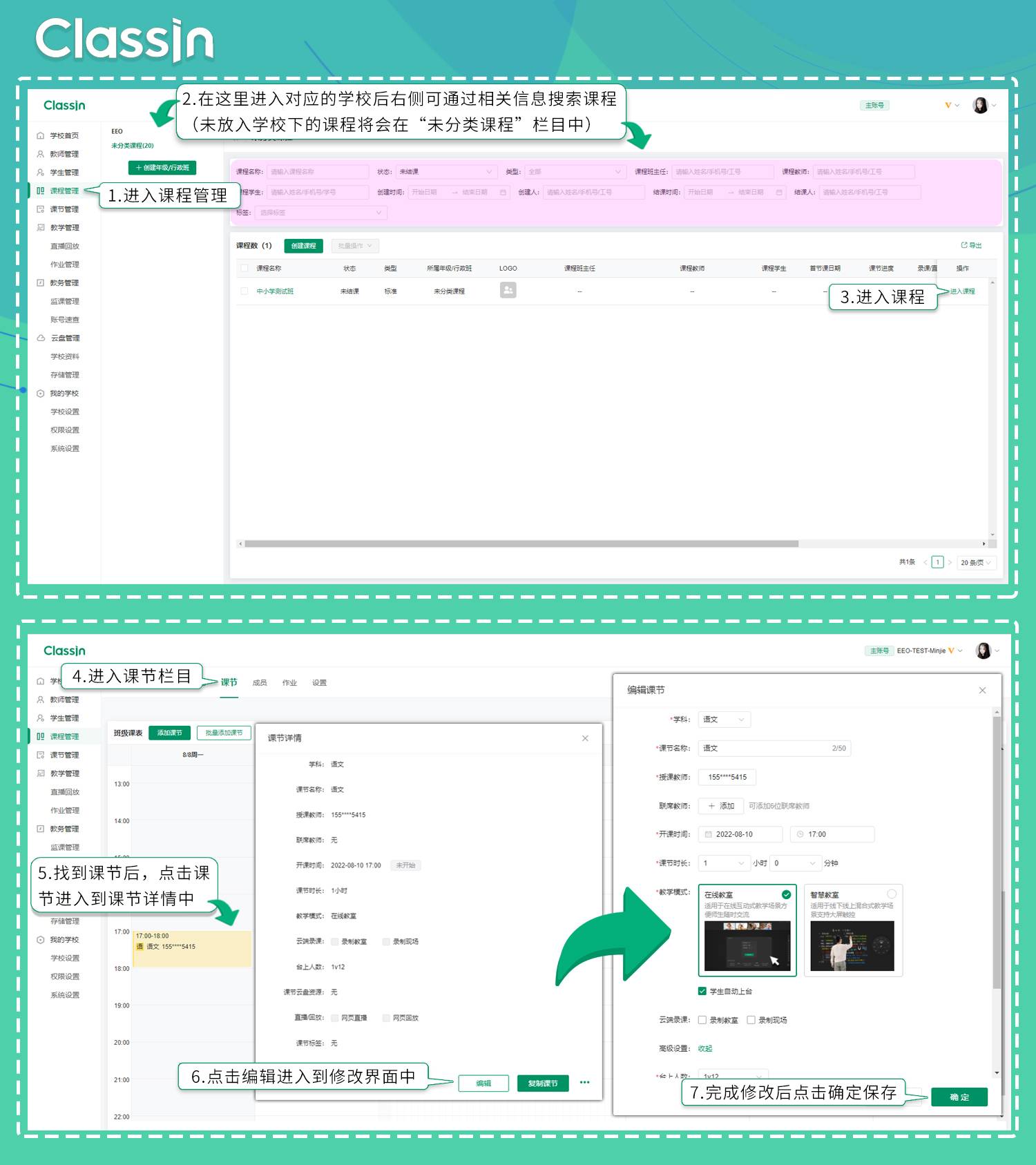This screenshot has width=1036, height=1165.
Task: Toggle 网页直播 checkbox in 课节详情
Action: point(335,1018)
